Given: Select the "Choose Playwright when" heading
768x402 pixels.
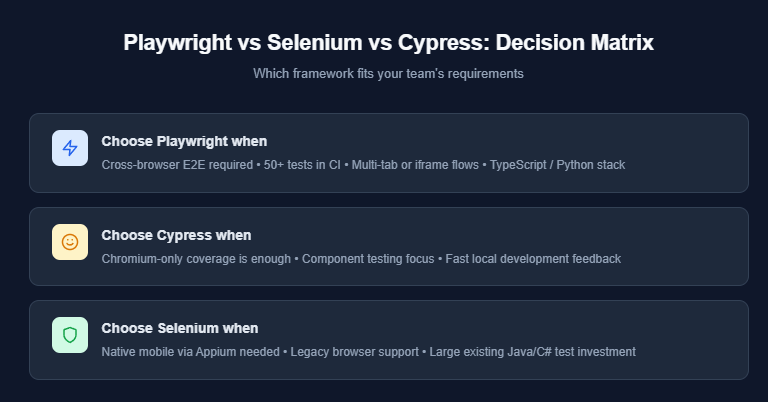Looking at the screenshot, I should (184, 141).
